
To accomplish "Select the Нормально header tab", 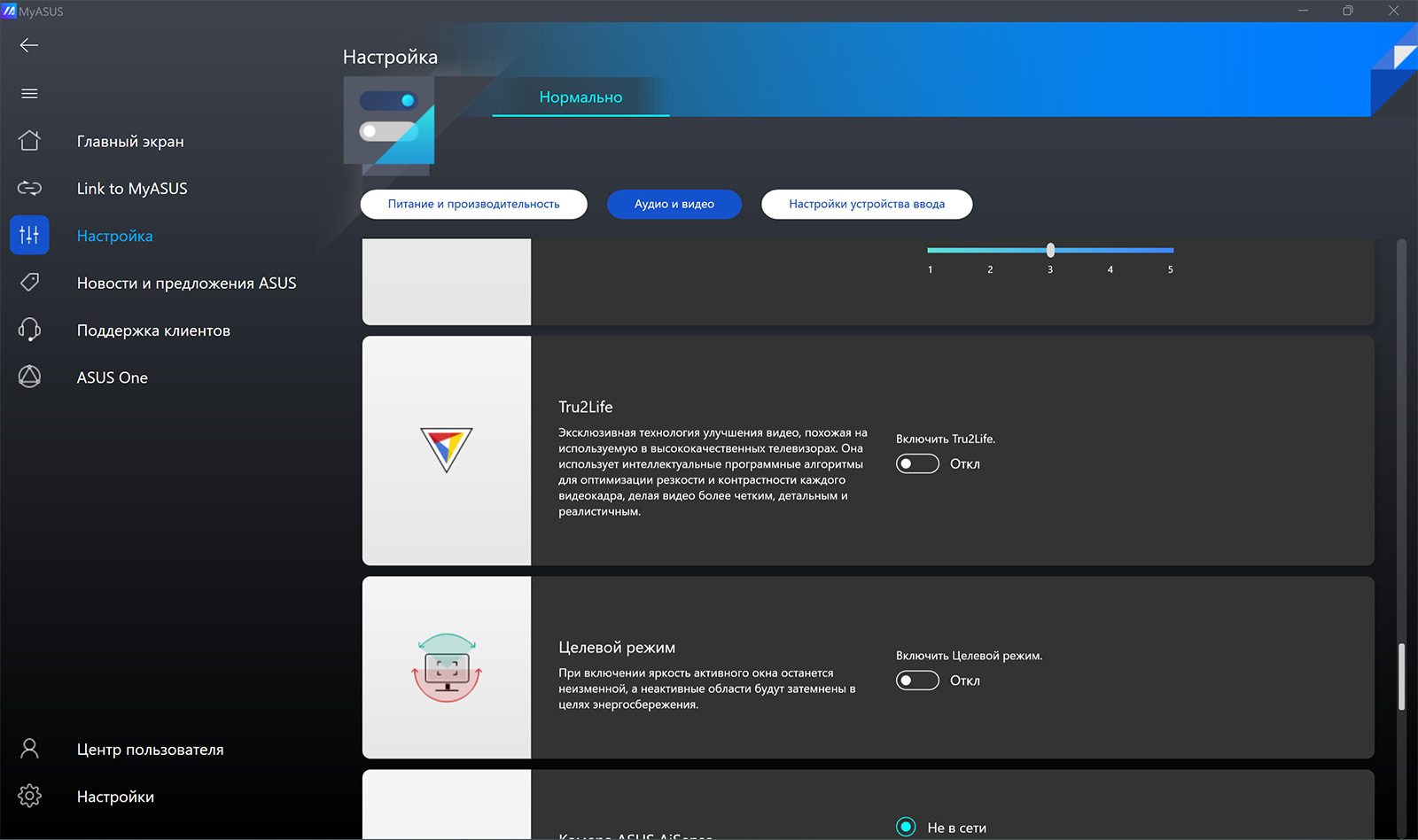I will click(x=580, y=97).
